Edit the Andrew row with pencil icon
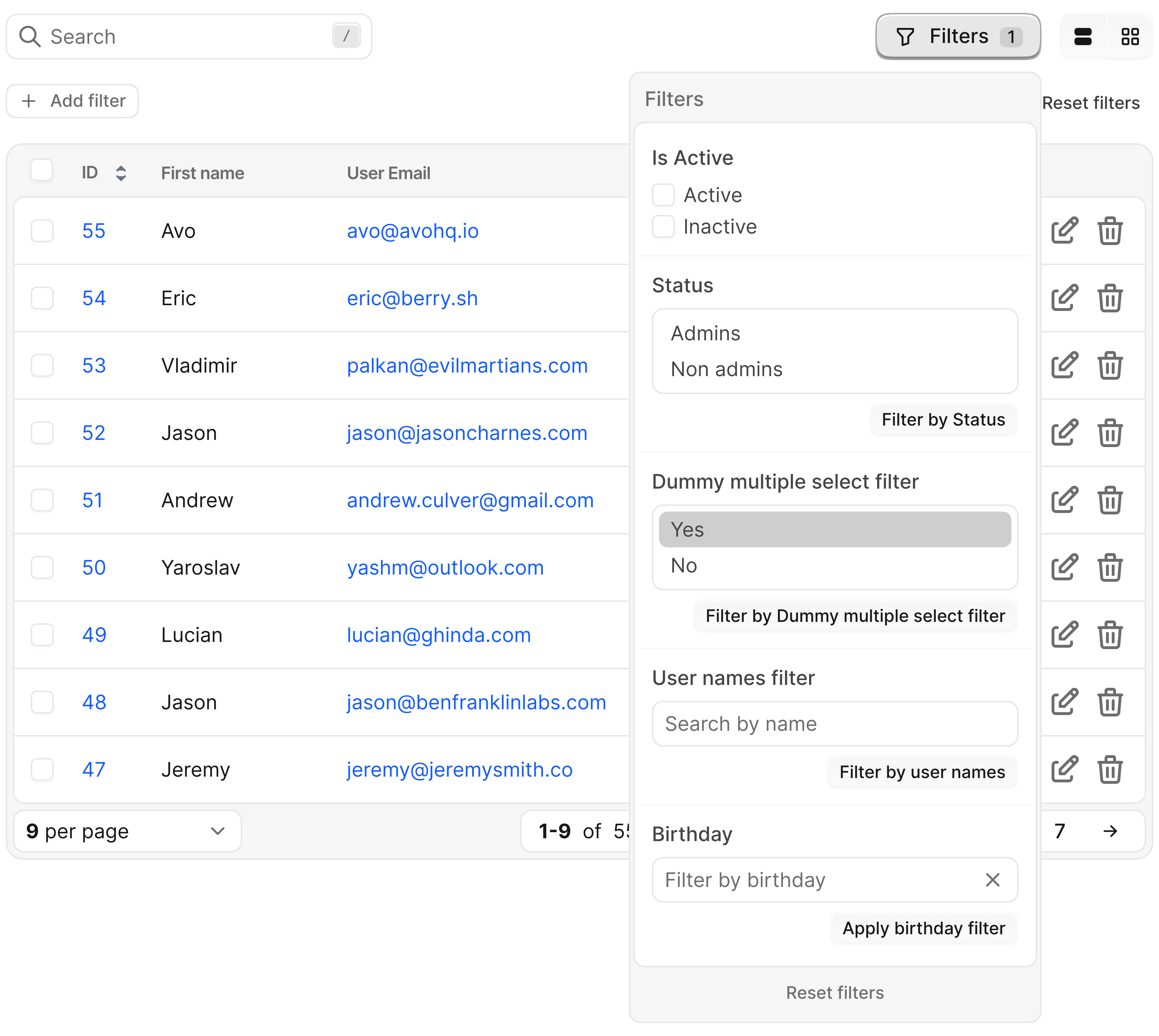The width and height of the screenshot is (1159, 1036). pos(1064,500)
